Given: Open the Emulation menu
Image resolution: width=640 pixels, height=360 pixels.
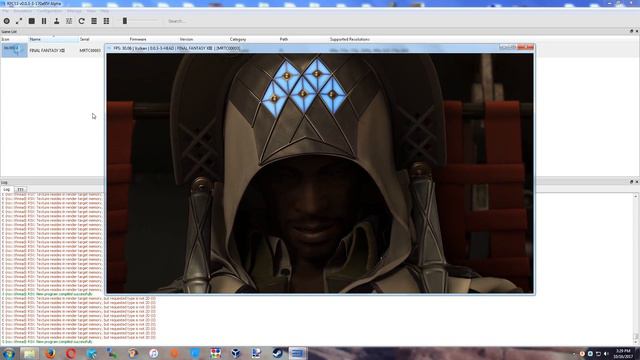Looking at the screenshot, I should (23, 11).
